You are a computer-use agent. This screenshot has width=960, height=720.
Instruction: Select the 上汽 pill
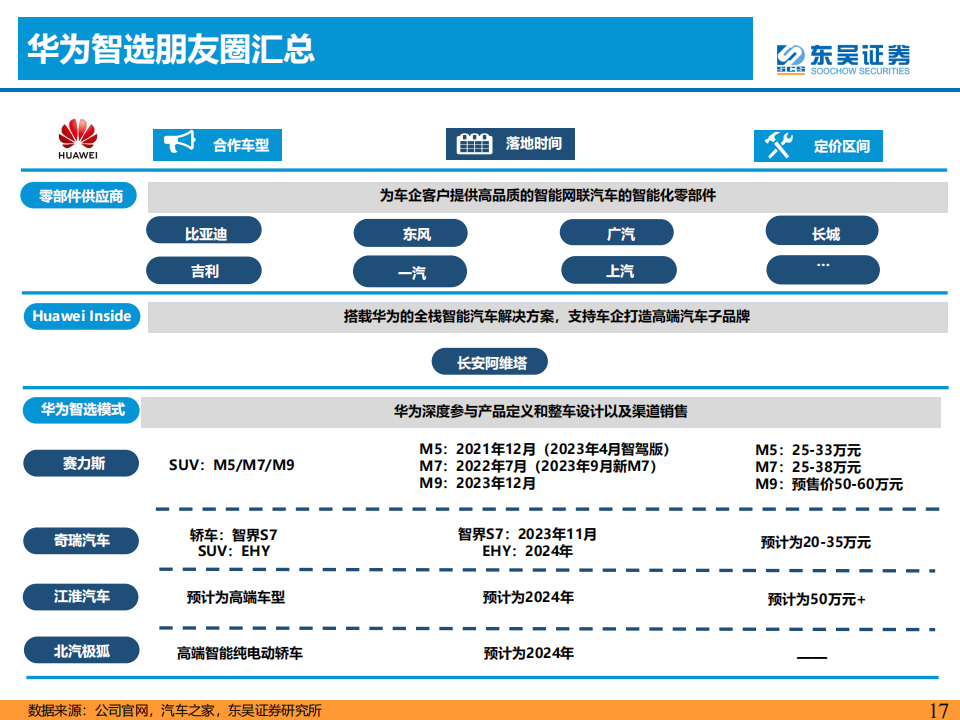619,270
